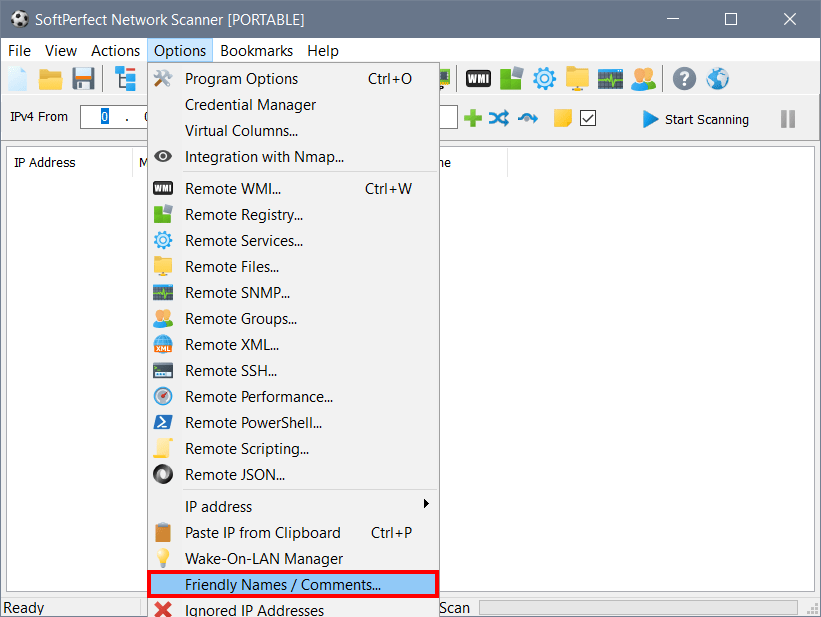Open the Bookmarks menu
The width and height of the screenshot is (821, 617).
click(x=257, y=51)
